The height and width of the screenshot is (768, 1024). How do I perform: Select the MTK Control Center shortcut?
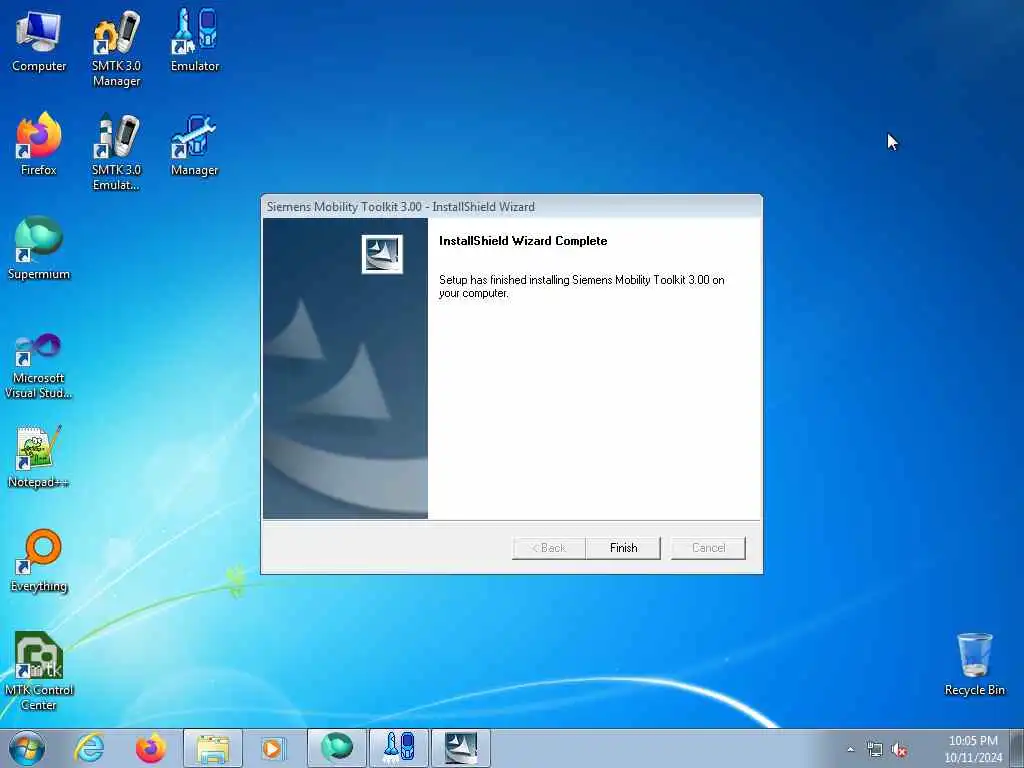[x=39, y=671]
